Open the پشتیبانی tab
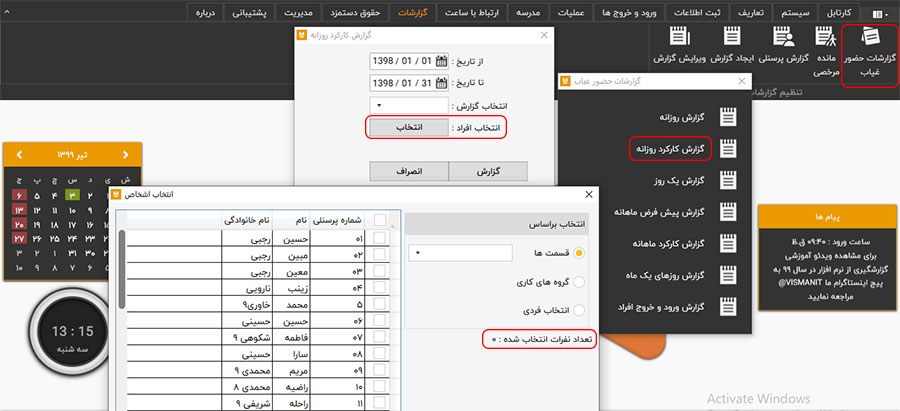Image resolution: width=900 pixels, height=411 pixels. click(x=249, y=13)
